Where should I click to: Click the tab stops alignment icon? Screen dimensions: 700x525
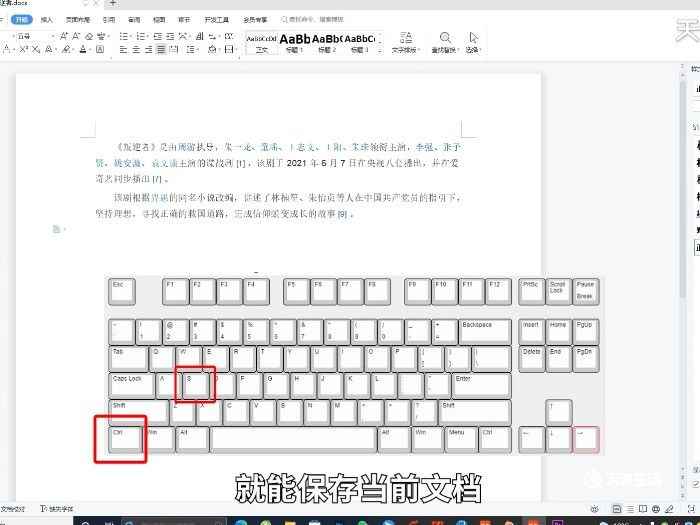(229, 36)
